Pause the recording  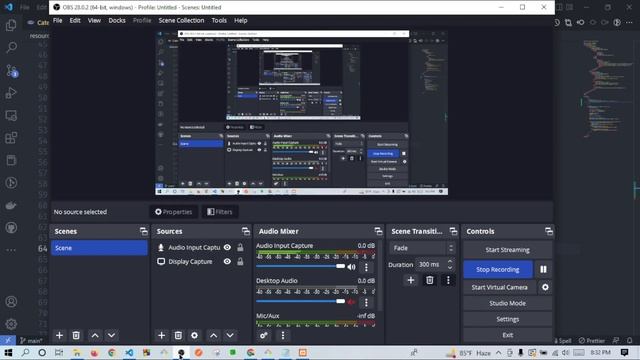(543, 269)
